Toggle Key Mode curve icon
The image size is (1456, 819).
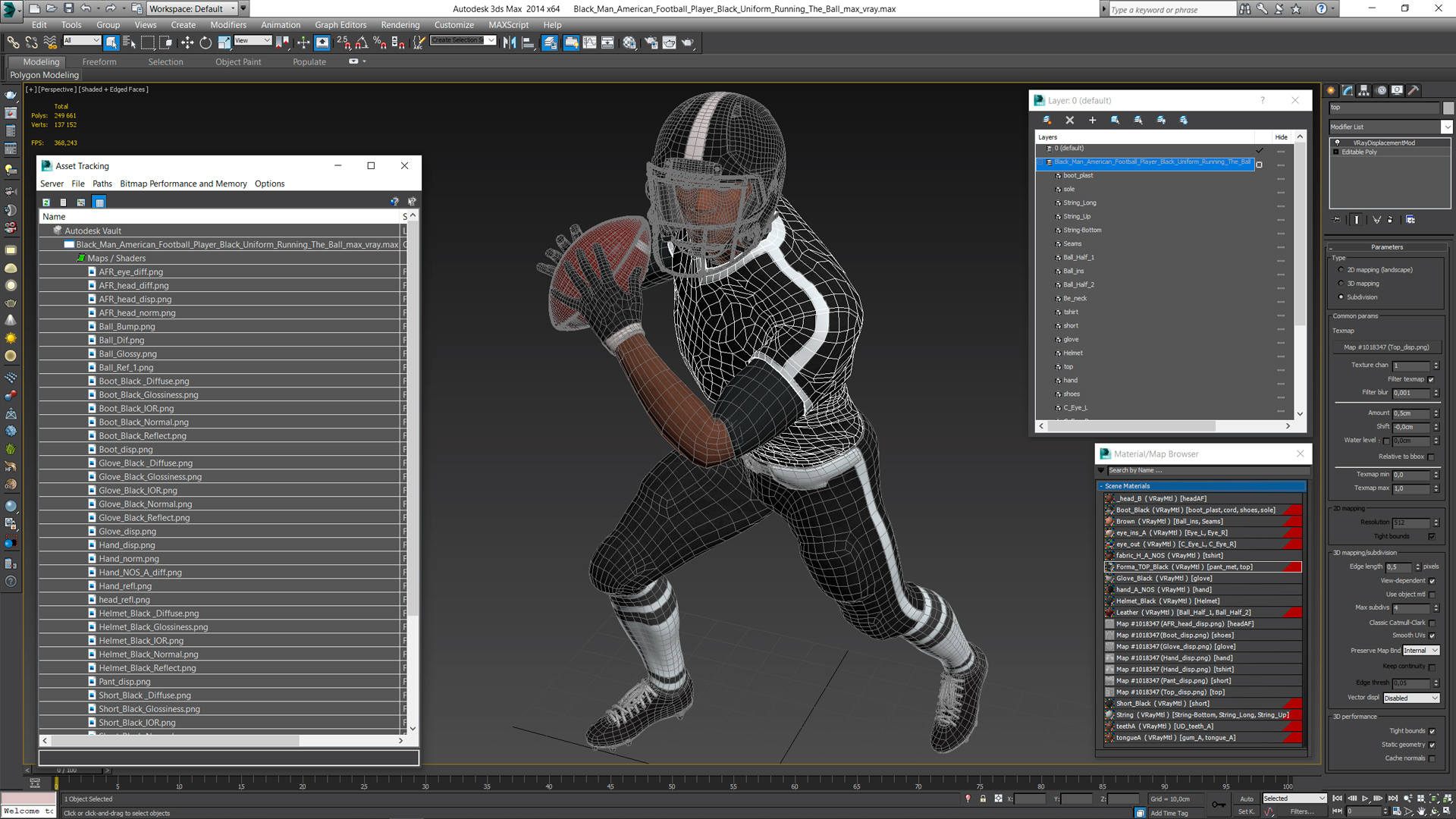click(x=1269, y=811)
